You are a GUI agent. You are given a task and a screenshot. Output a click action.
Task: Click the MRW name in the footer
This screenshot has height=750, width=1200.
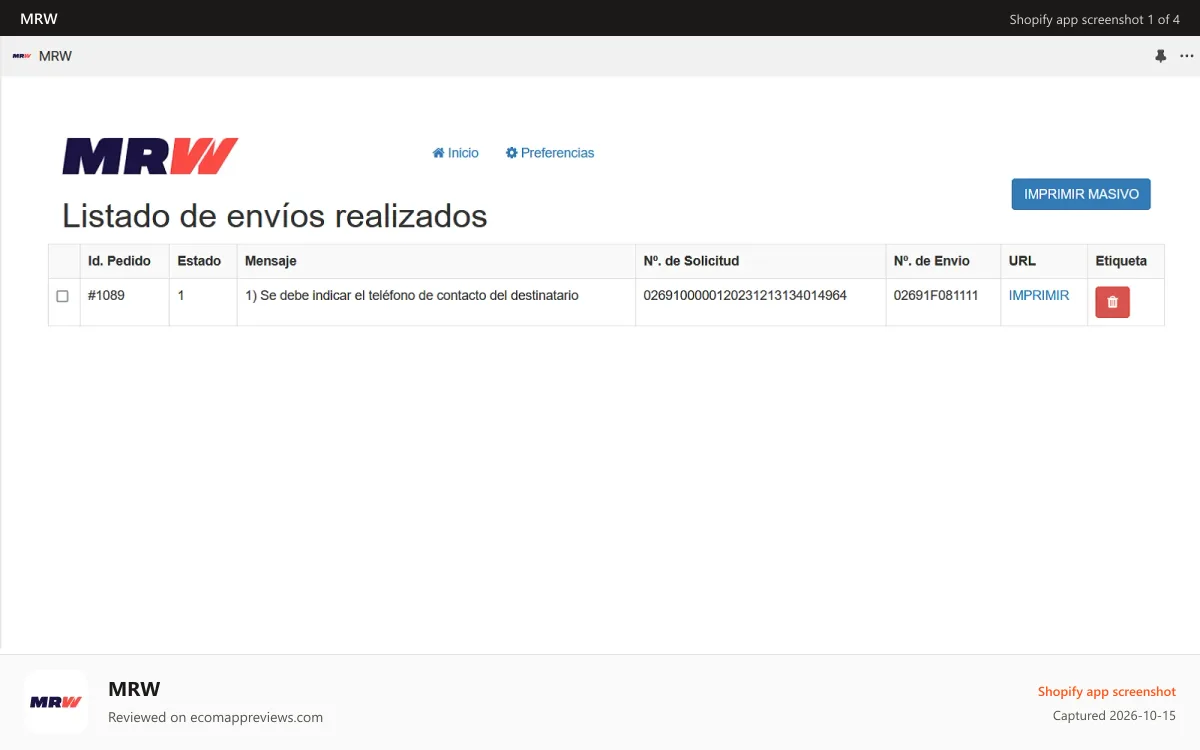coord(134,689)
